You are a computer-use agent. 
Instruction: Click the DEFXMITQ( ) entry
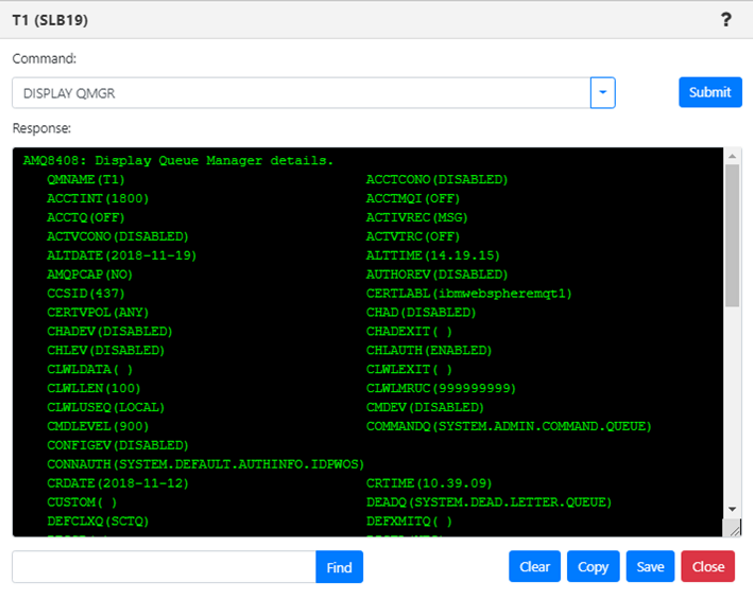409,521
